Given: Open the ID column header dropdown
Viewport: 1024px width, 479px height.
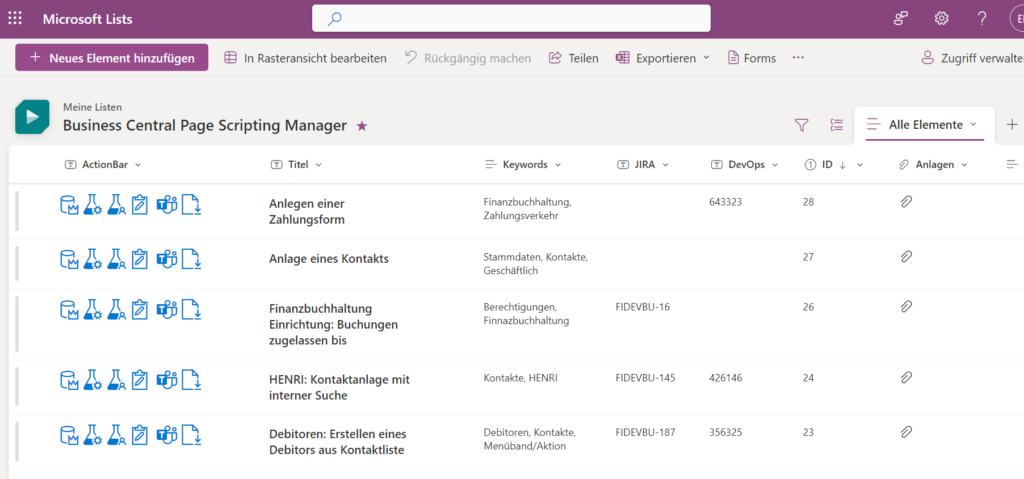Looking at the screenshot, I should click(834, 165).
